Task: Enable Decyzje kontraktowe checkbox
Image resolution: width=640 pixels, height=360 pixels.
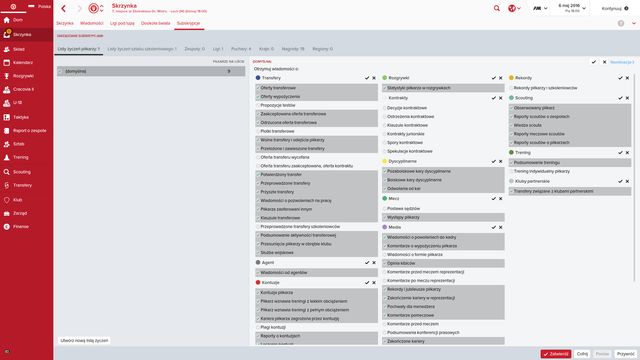Action: point(384,108)
